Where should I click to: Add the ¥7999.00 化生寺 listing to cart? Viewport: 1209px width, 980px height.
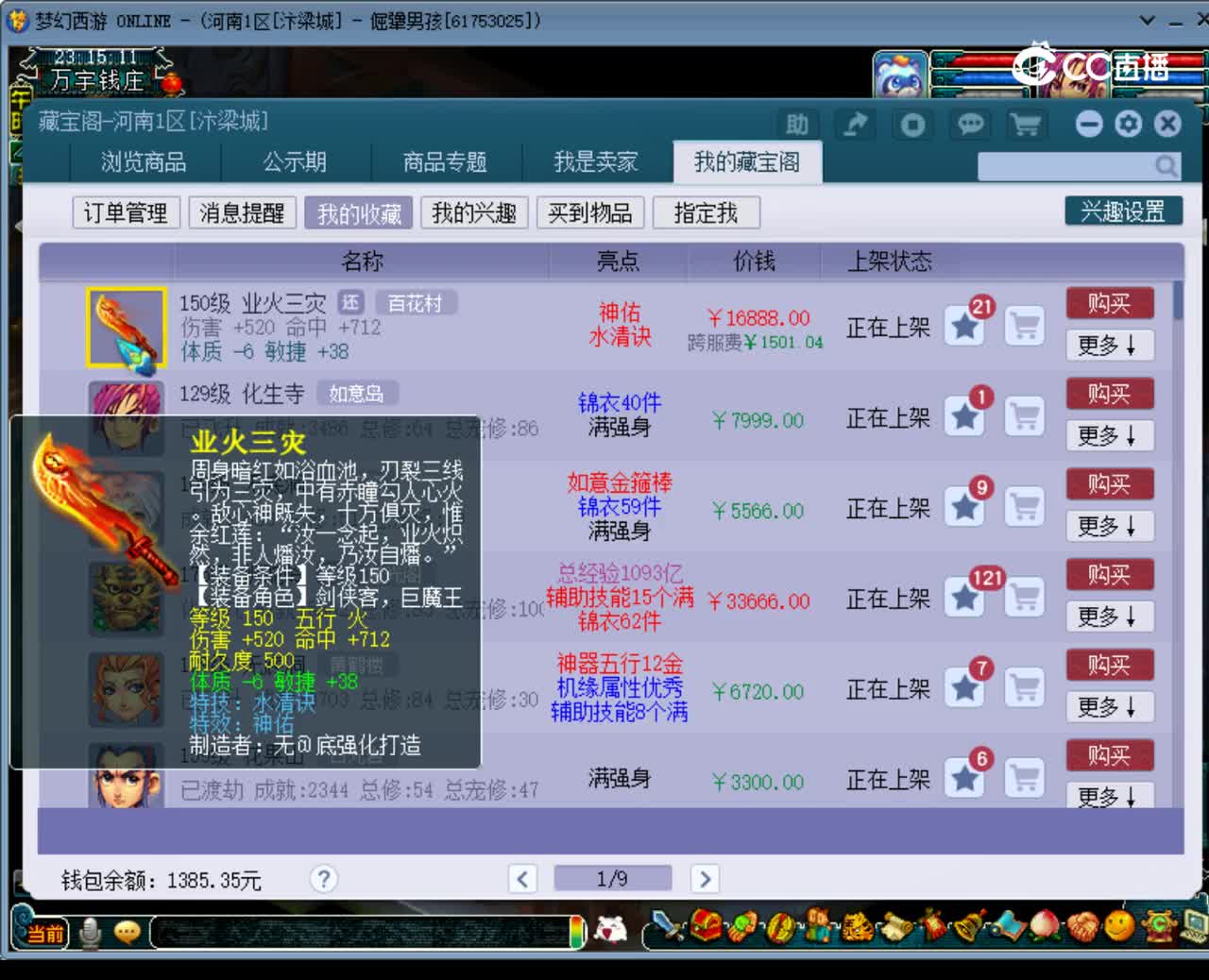[x=1025, y=416]
